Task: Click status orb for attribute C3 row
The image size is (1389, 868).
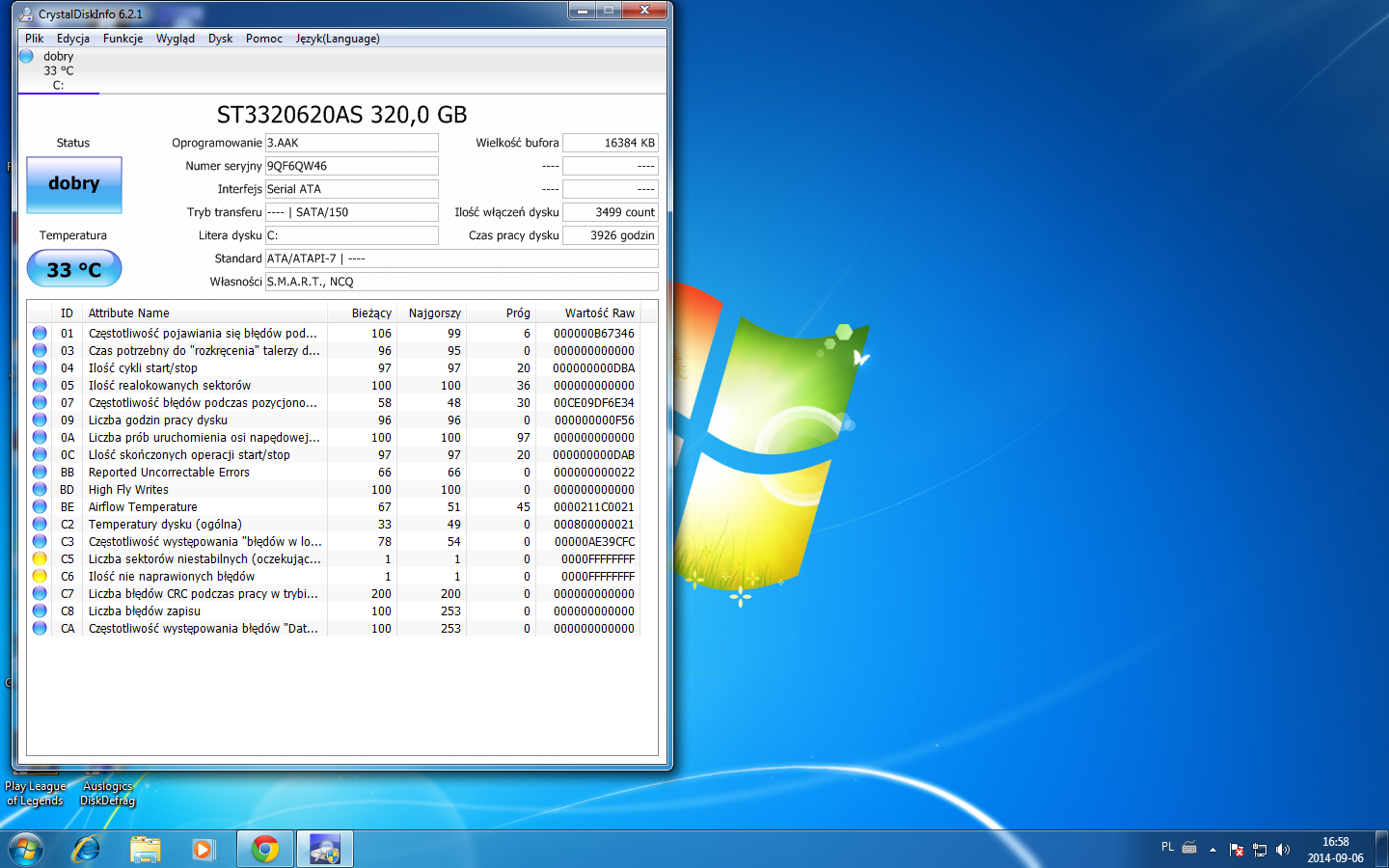Action: (40, 541)
